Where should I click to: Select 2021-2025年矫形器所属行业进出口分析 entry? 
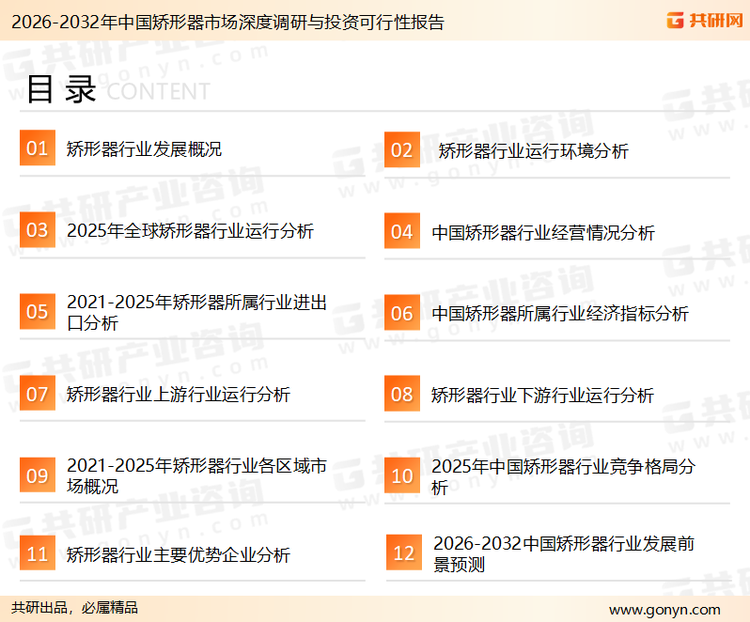click(196, 313)
